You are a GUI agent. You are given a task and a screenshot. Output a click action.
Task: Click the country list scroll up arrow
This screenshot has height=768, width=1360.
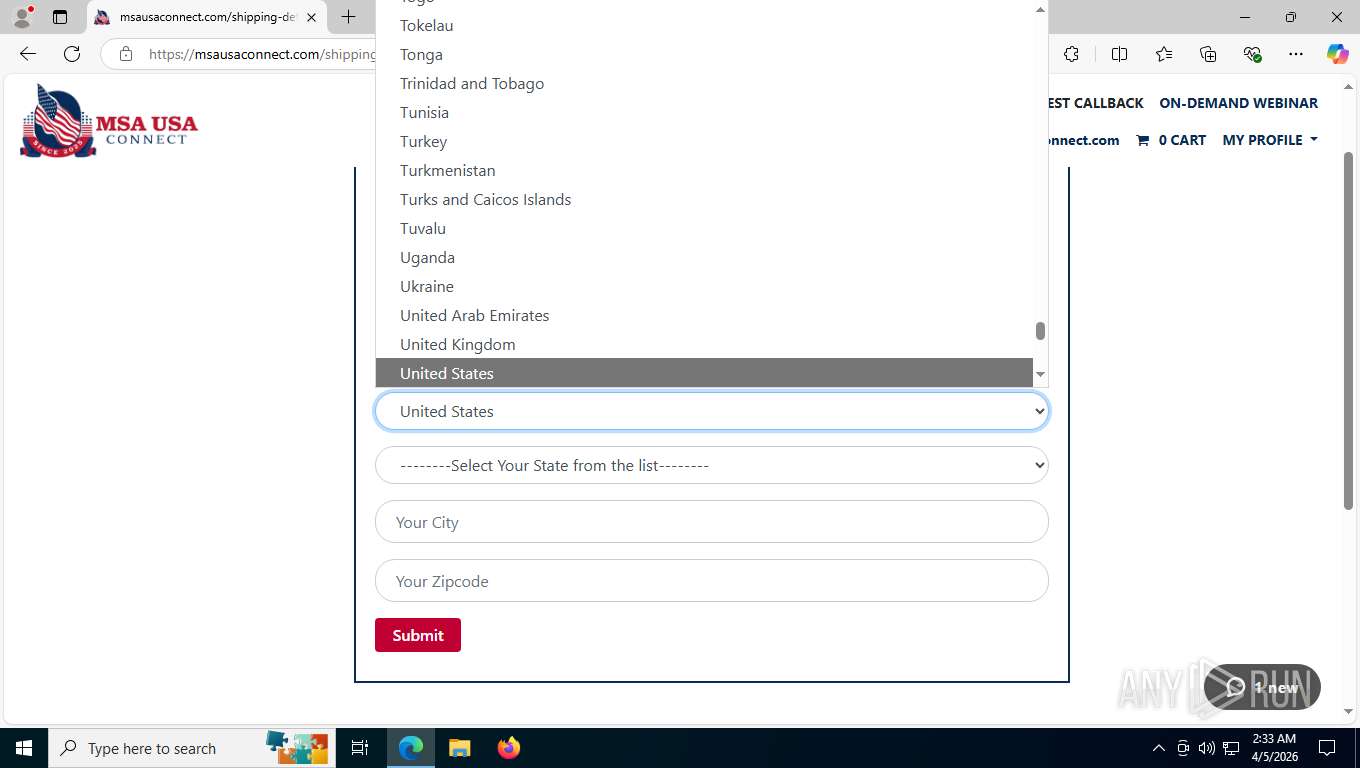(1040, 8)
